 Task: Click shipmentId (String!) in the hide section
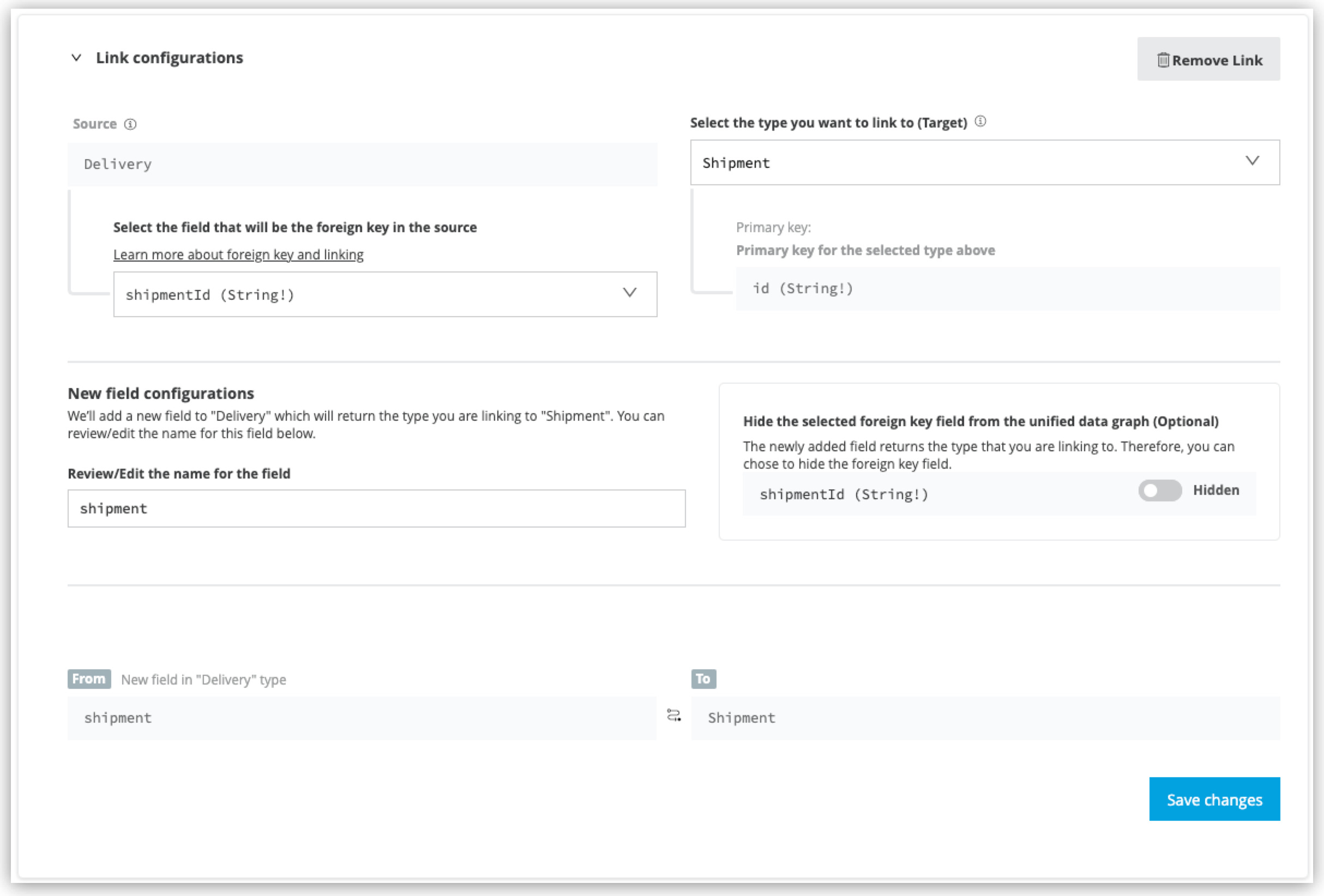[844, 494]
